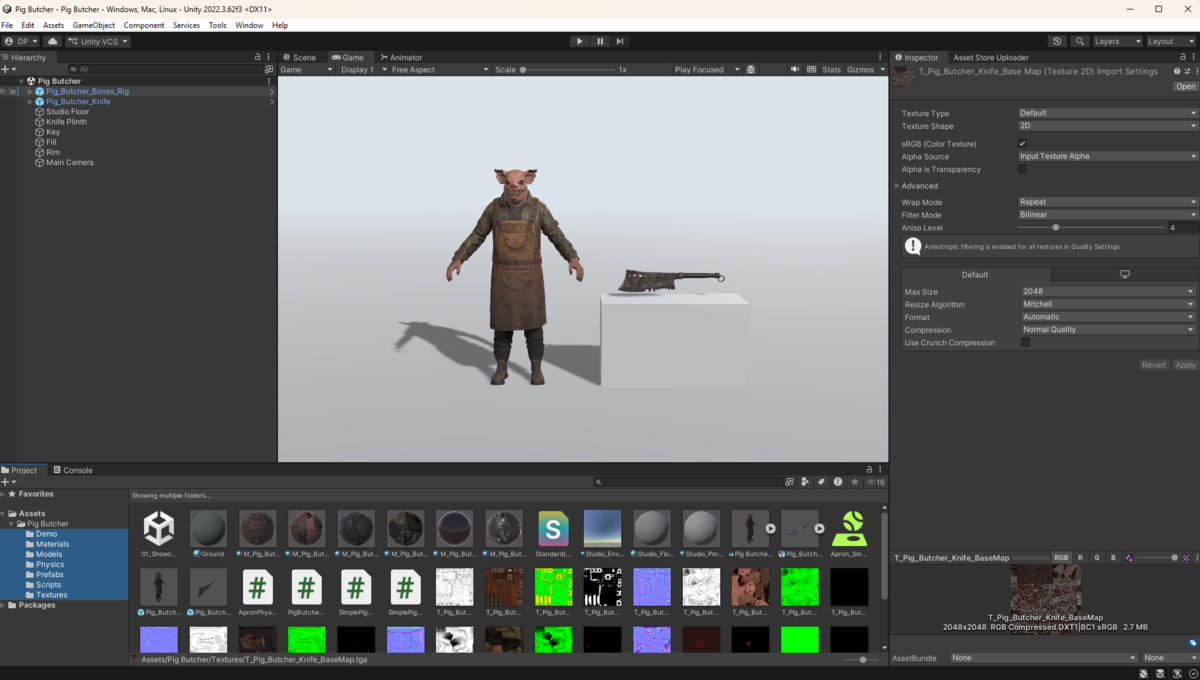Open the GameObject menu
1200x680 pixels.
[94, 25]
